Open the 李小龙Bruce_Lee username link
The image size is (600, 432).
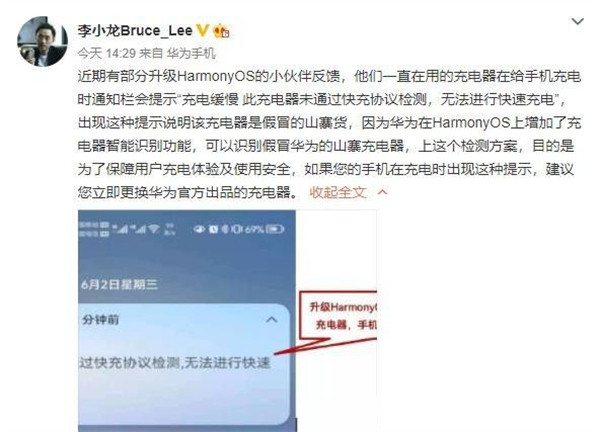135,31
